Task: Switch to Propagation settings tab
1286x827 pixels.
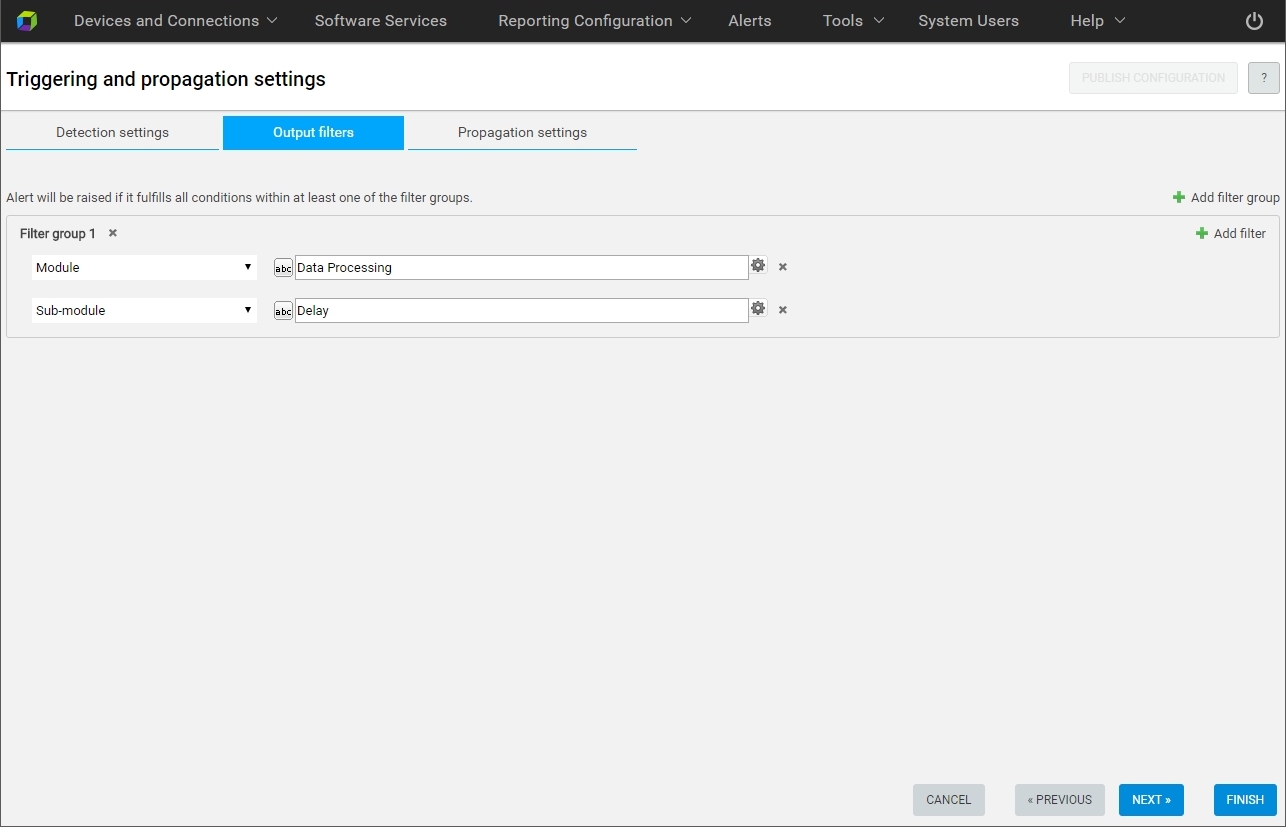Action: point(522,133)
